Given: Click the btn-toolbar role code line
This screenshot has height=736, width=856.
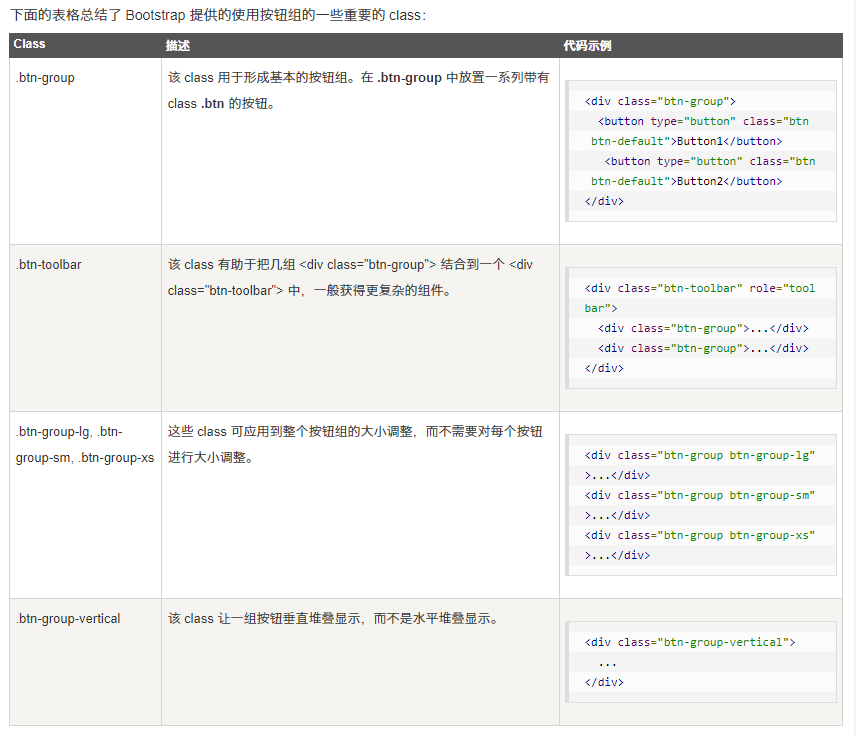Looking at the screenshot, I should (699, 288).
